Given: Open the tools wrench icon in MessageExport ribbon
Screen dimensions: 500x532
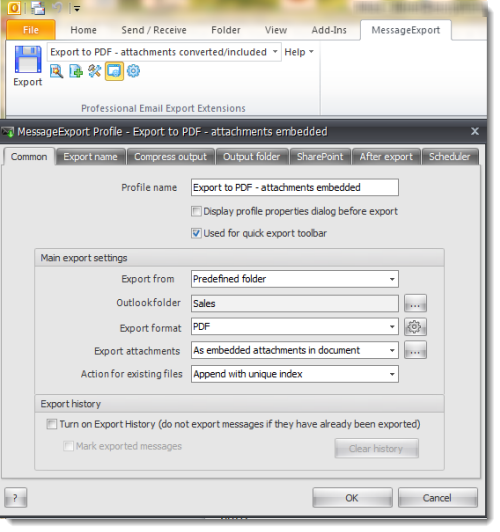Looking at the screenshot, I should [x=95, y=71].
